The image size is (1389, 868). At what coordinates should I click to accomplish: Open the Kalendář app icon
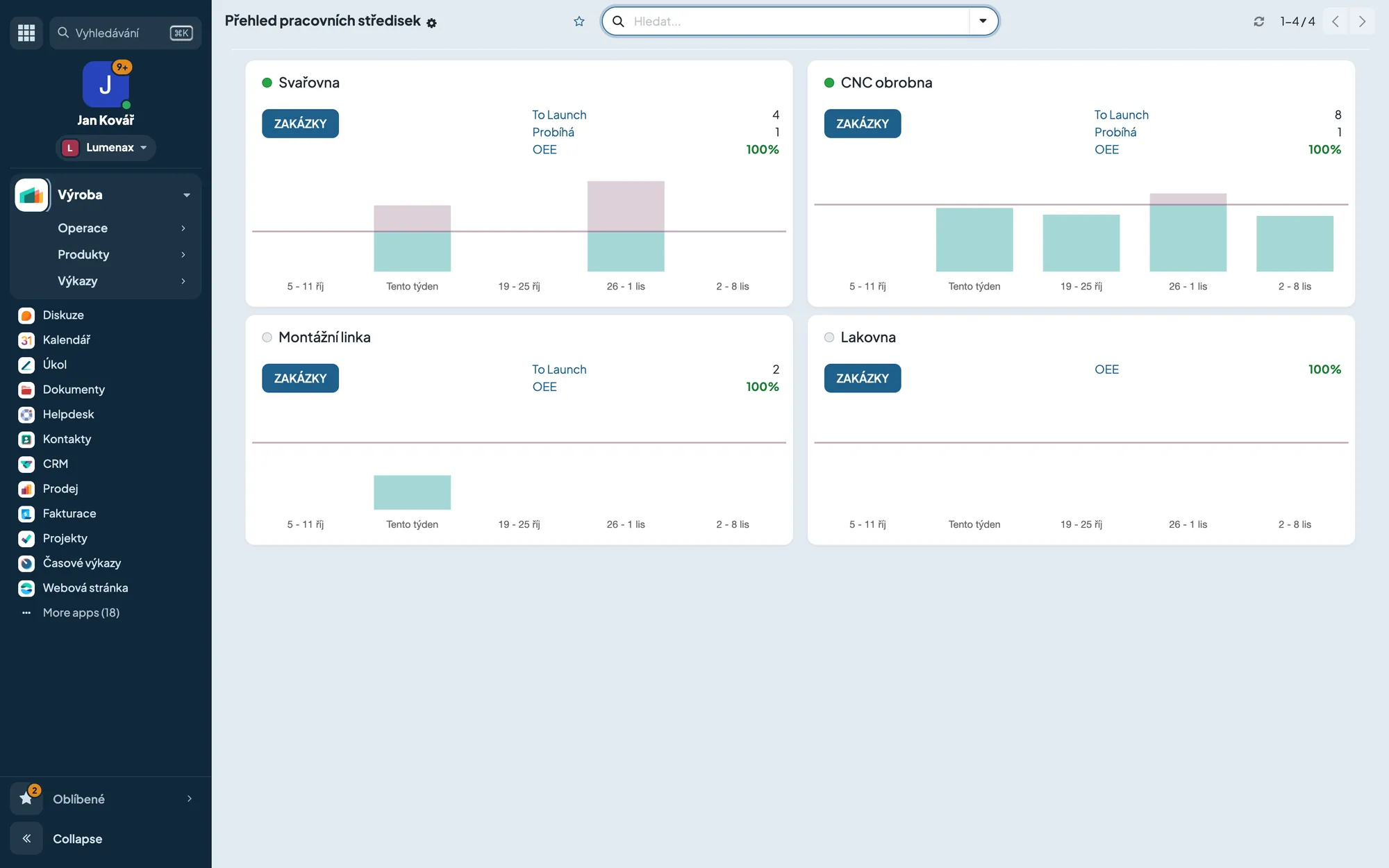pyautogui.click(x=26, y=340)
